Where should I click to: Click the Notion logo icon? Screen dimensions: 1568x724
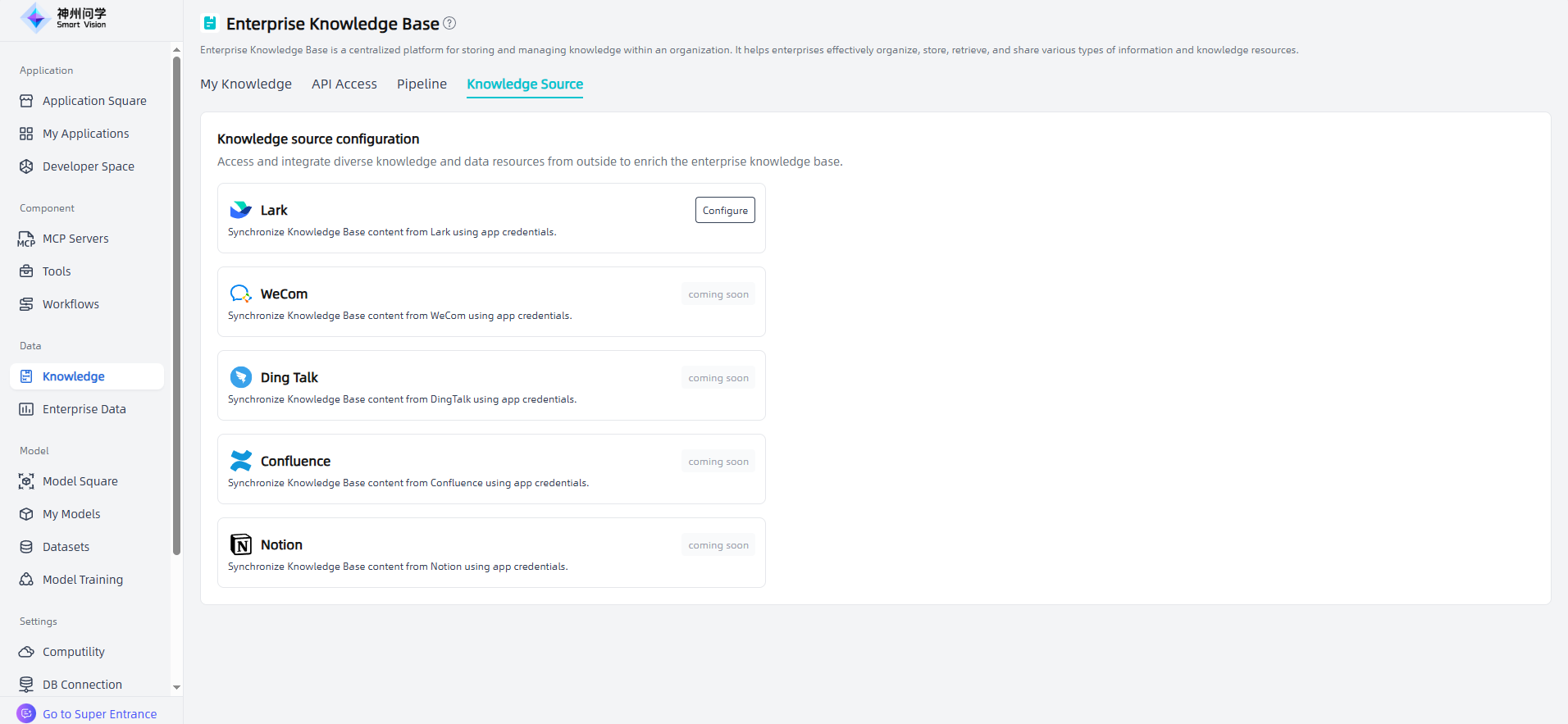(x=241, y=544)
